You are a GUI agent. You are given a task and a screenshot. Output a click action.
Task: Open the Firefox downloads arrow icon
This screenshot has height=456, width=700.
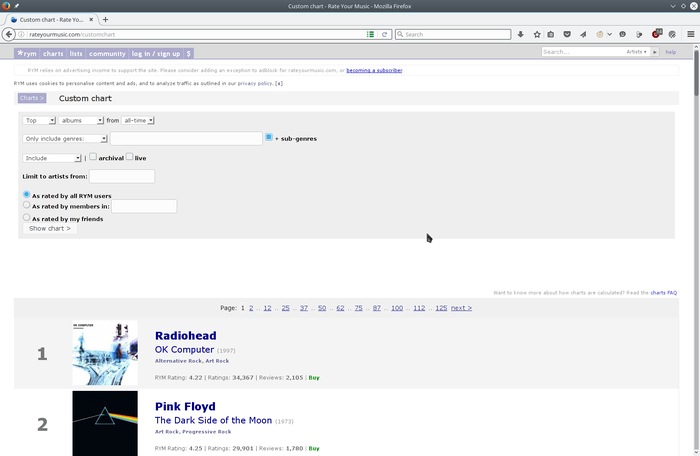click(521, 34)
